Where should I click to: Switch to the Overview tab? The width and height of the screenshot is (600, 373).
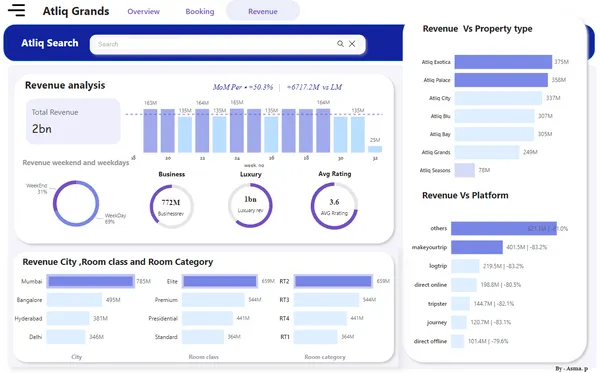tap(143, 11)
